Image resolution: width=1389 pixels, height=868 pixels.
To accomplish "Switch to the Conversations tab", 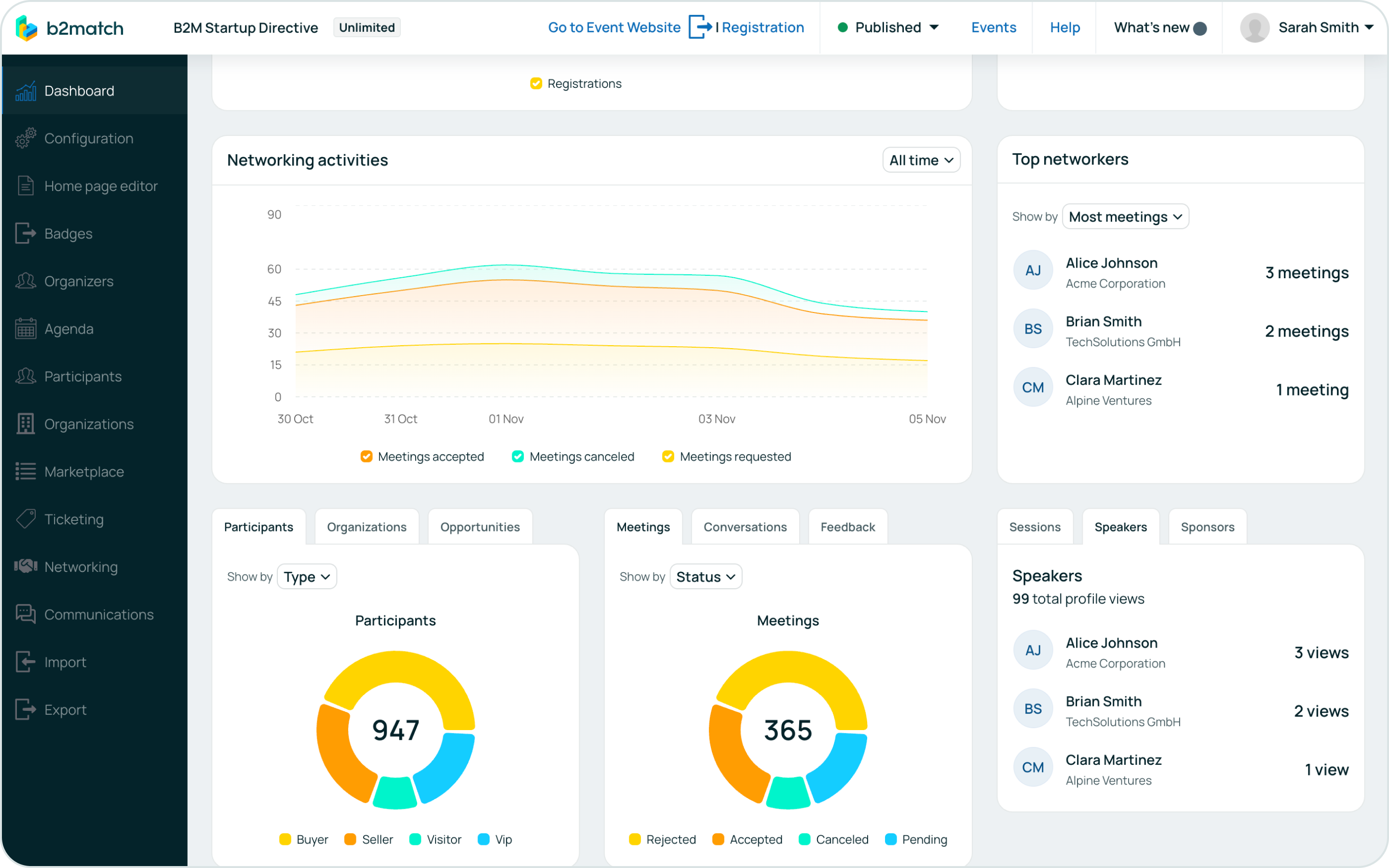I will [x=745, y=527].
